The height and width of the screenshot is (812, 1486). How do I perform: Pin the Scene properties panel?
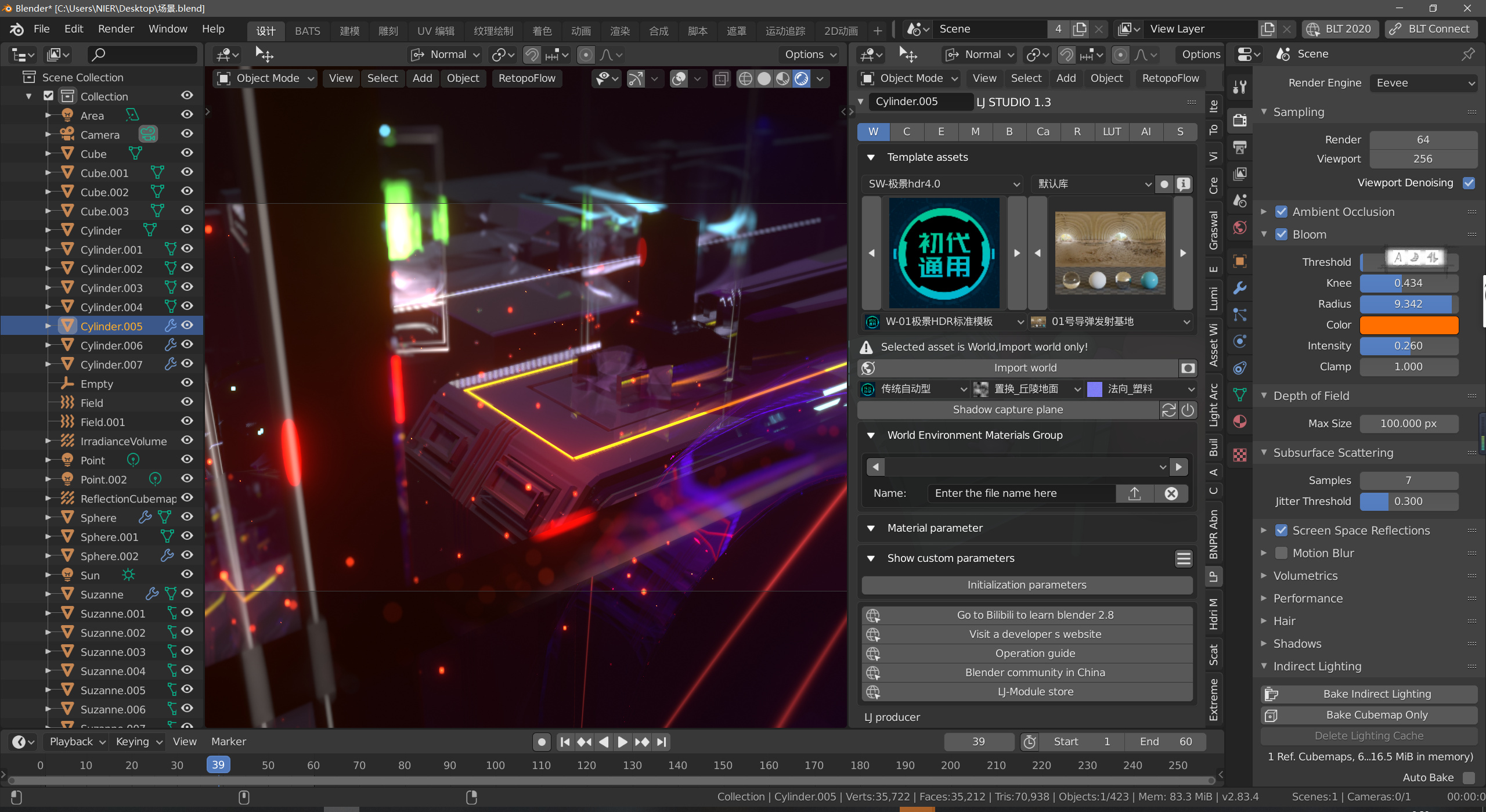(1468, 54)
